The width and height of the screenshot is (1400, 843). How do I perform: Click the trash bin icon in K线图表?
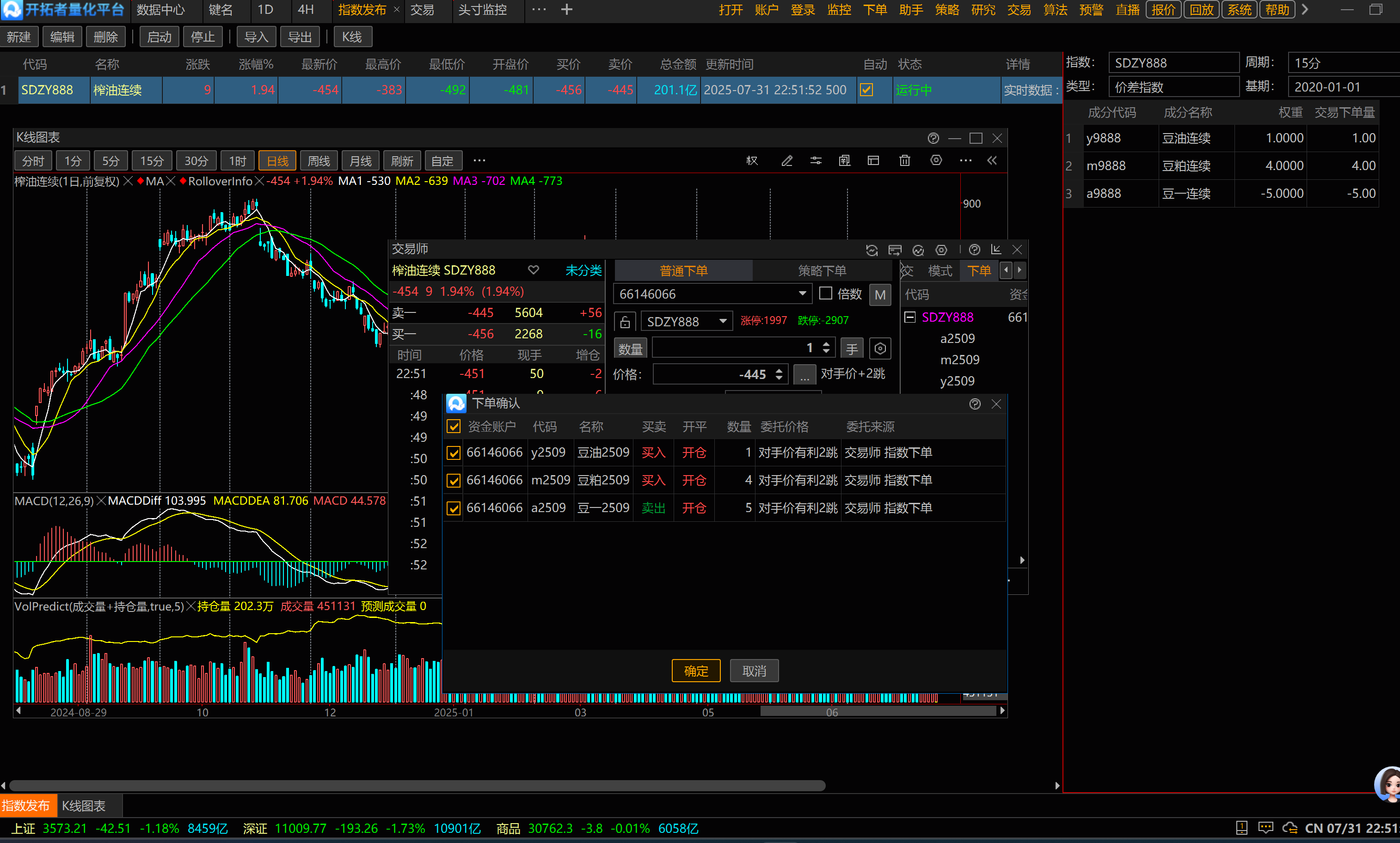point(904,161)
